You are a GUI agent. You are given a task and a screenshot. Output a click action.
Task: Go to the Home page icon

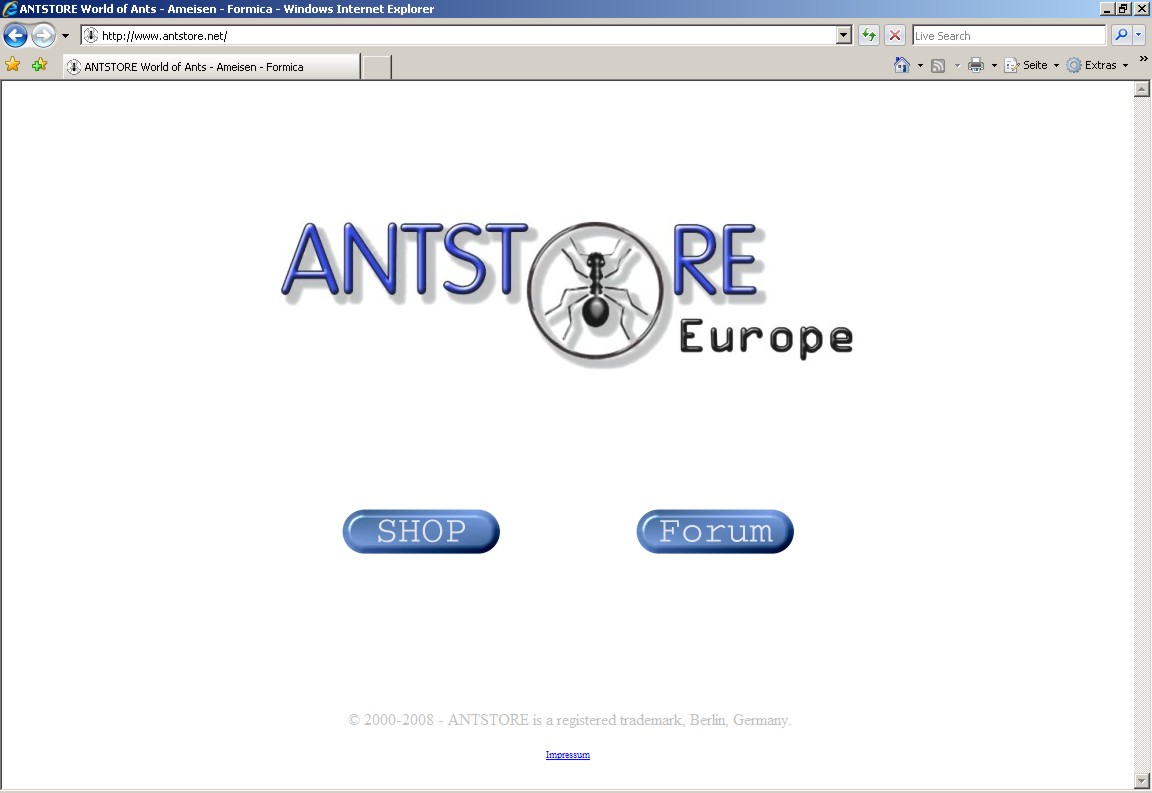(902, 65)
